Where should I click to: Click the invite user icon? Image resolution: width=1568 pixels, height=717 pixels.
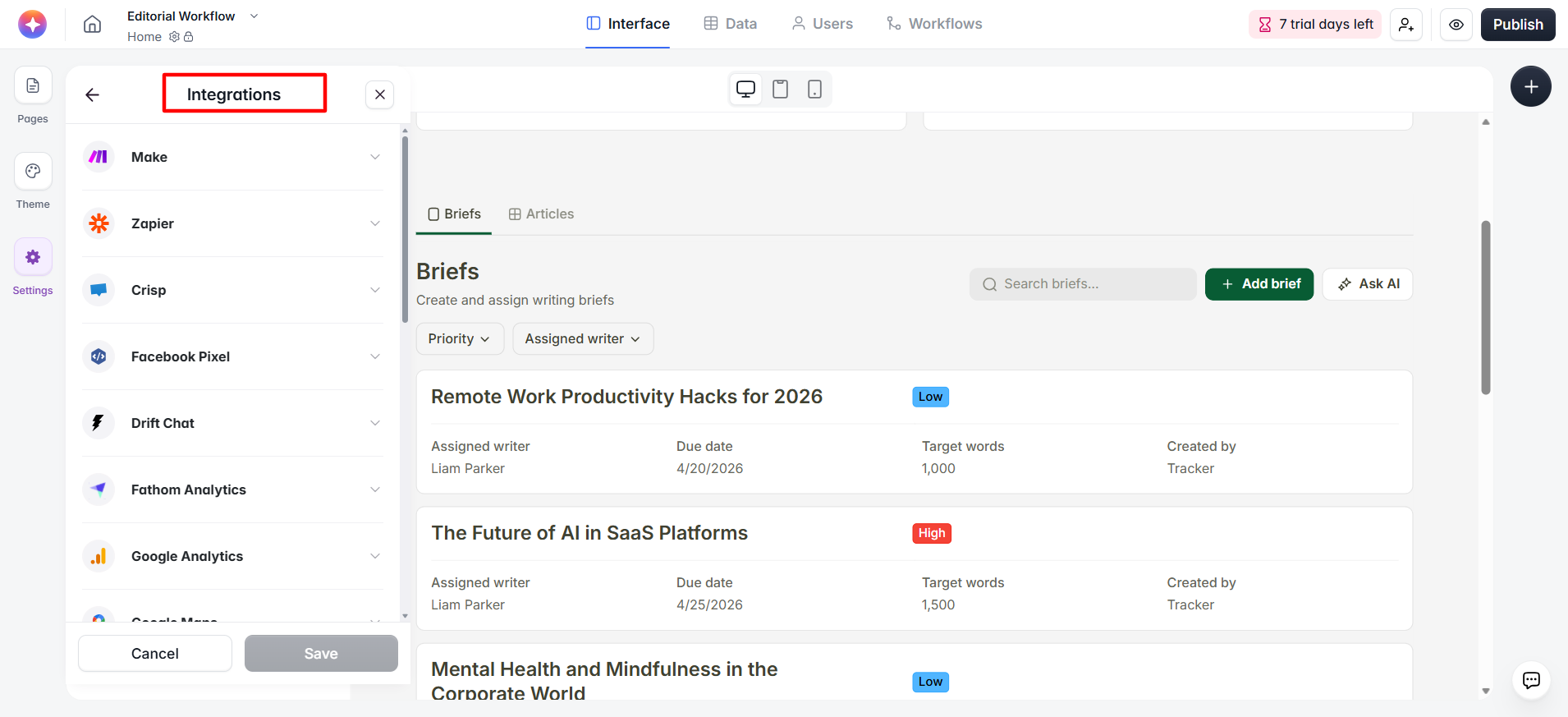(x=1406, y=25)
